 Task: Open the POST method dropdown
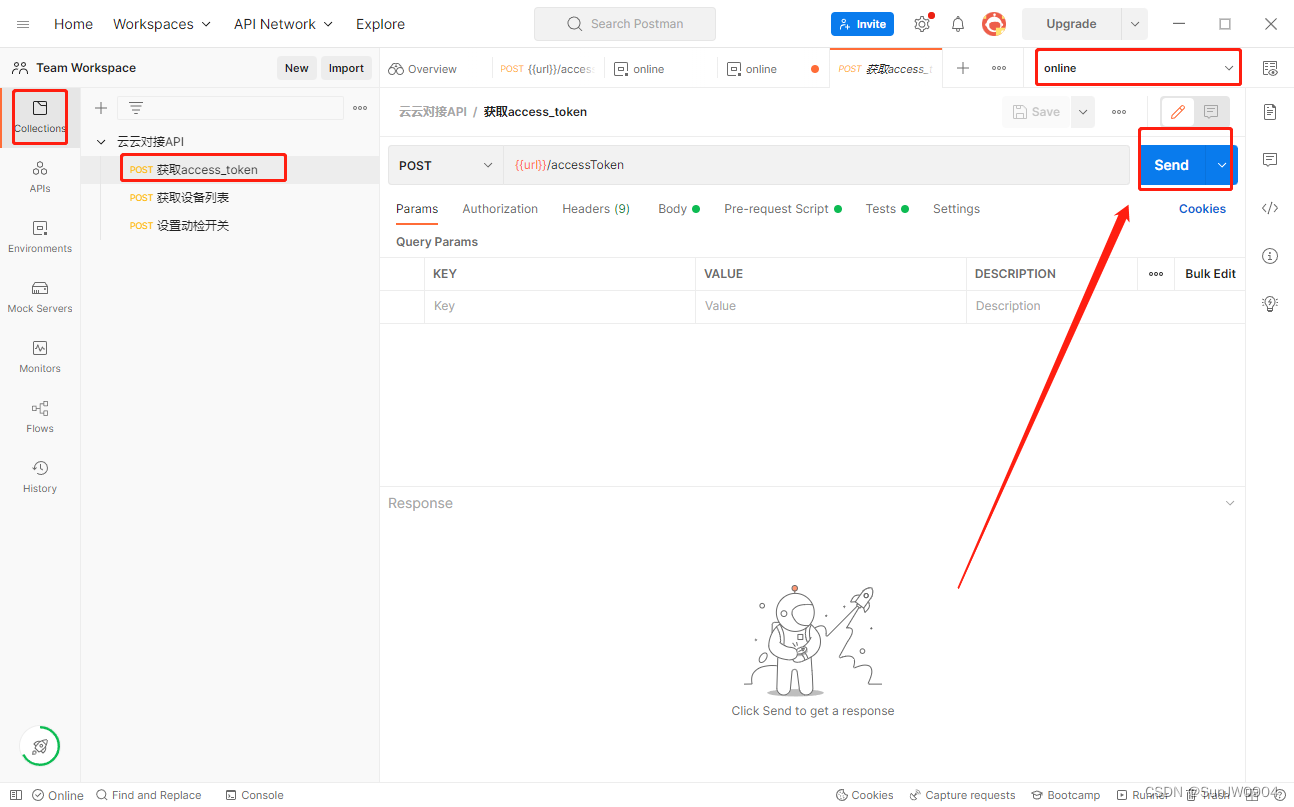445,165
